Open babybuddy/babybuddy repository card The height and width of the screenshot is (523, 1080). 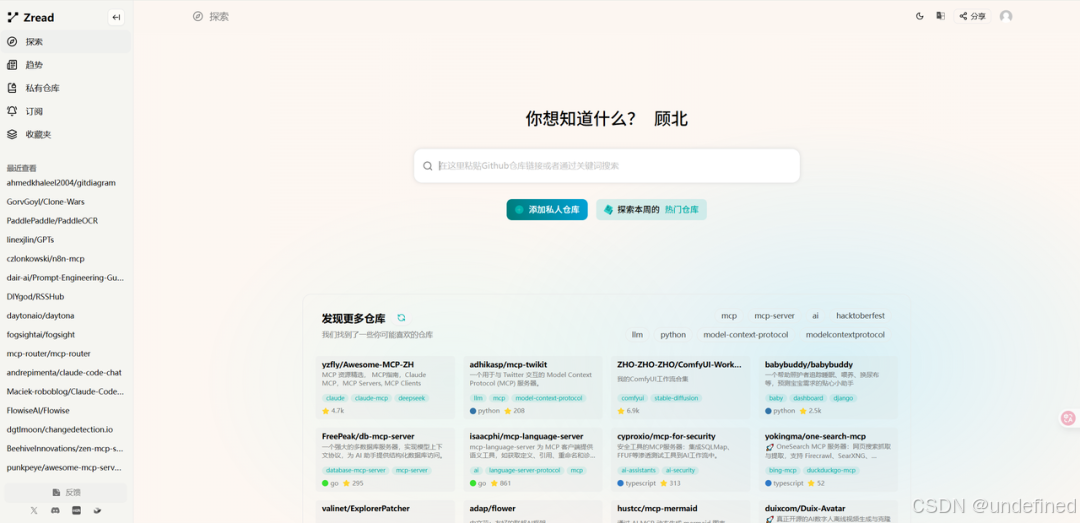coord(829,387)
